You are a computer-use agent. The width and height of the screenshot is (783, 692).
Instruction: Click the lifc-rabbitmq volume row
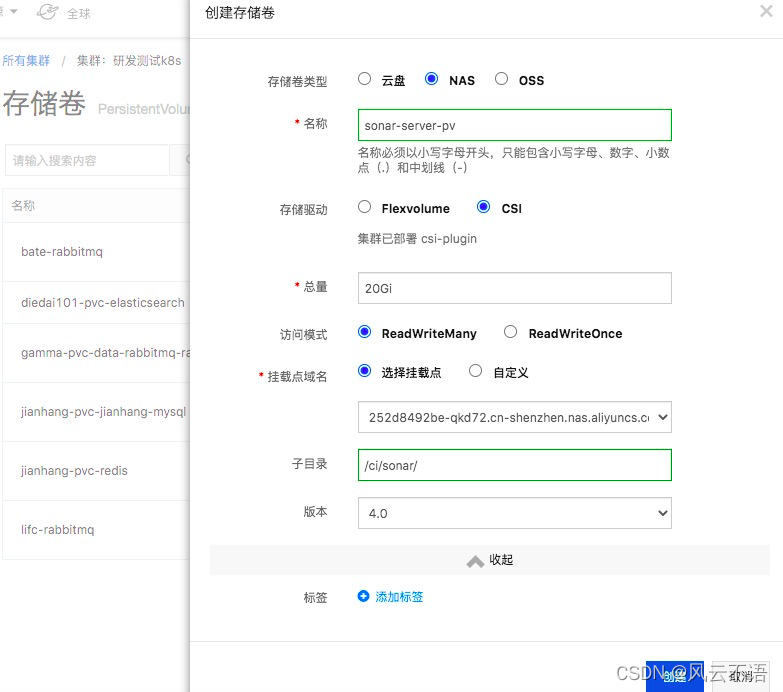(x=96, y=530)
